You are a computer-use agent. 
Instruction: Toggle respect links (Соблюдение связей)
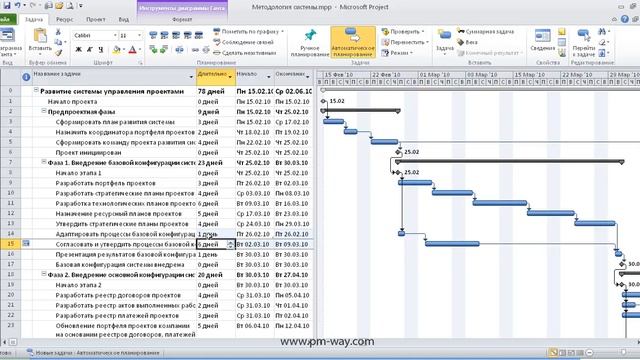tap(244, 42)
